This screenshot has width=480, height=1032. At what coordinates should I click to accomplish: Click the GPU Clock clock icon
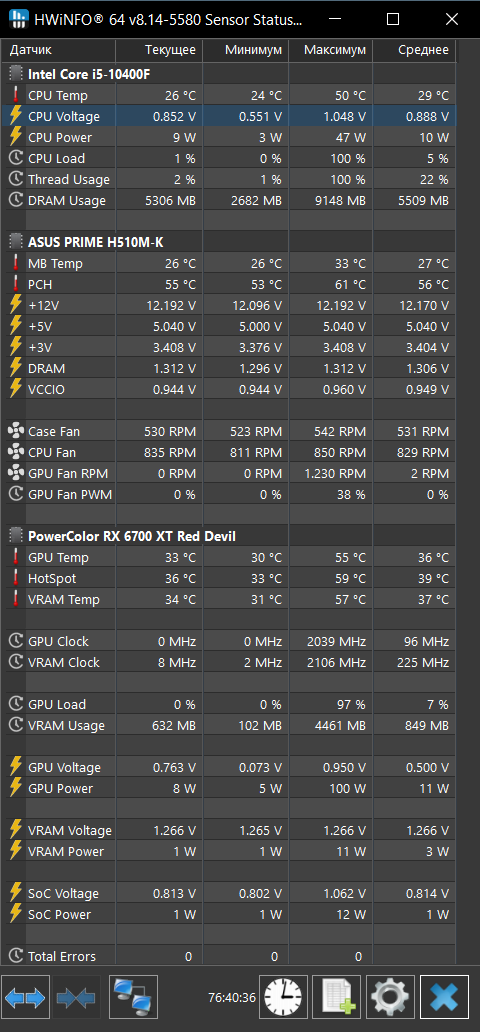[x=15, y=641]
